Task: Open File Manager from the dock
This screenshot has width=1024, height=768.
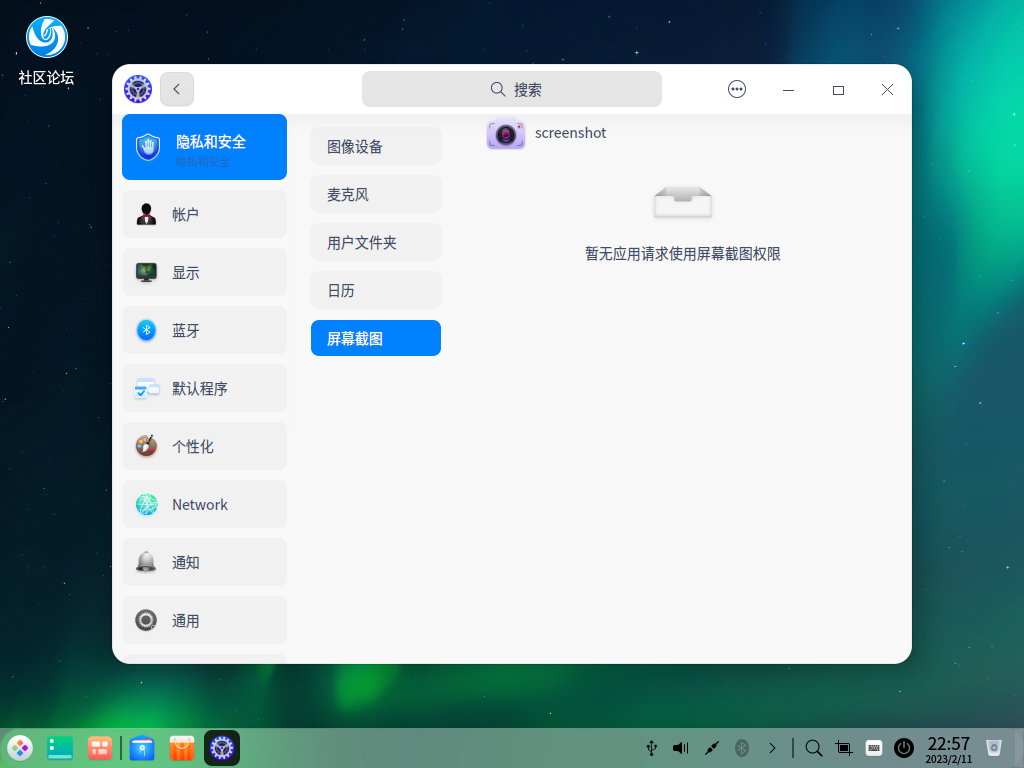Action: click(142, 747)
